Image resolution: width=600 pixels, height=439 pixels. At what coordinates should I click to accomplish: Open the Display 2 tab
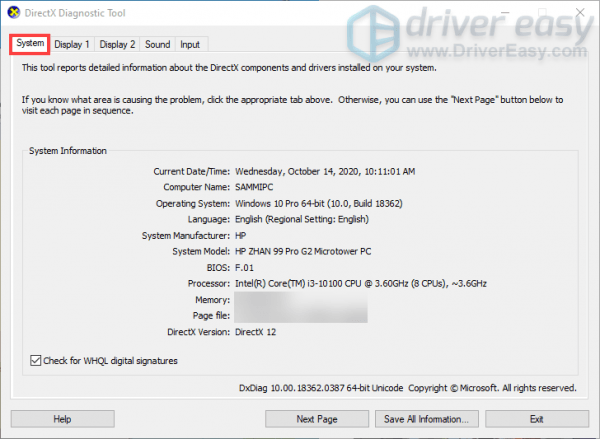point(117,45)
